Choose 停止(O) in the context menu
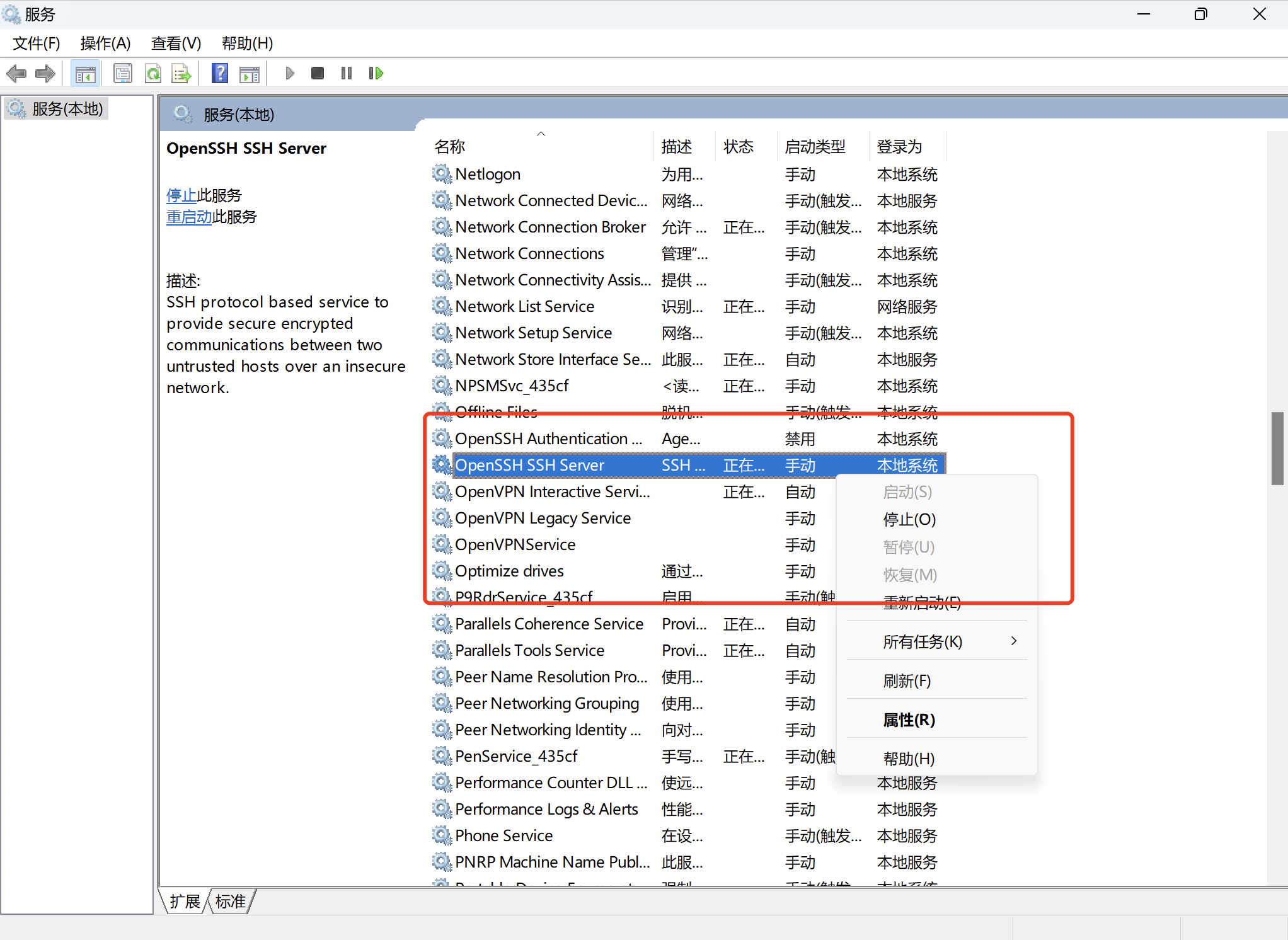1288x940 pixels. coord(909,519)
